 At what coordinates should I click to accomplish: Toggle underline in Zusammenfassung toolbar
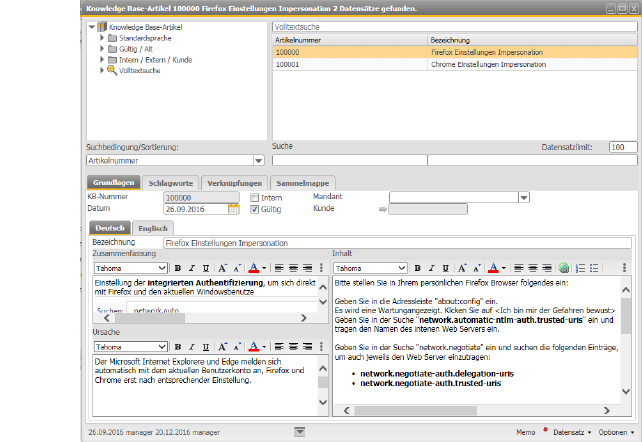[x=206, y=268]
